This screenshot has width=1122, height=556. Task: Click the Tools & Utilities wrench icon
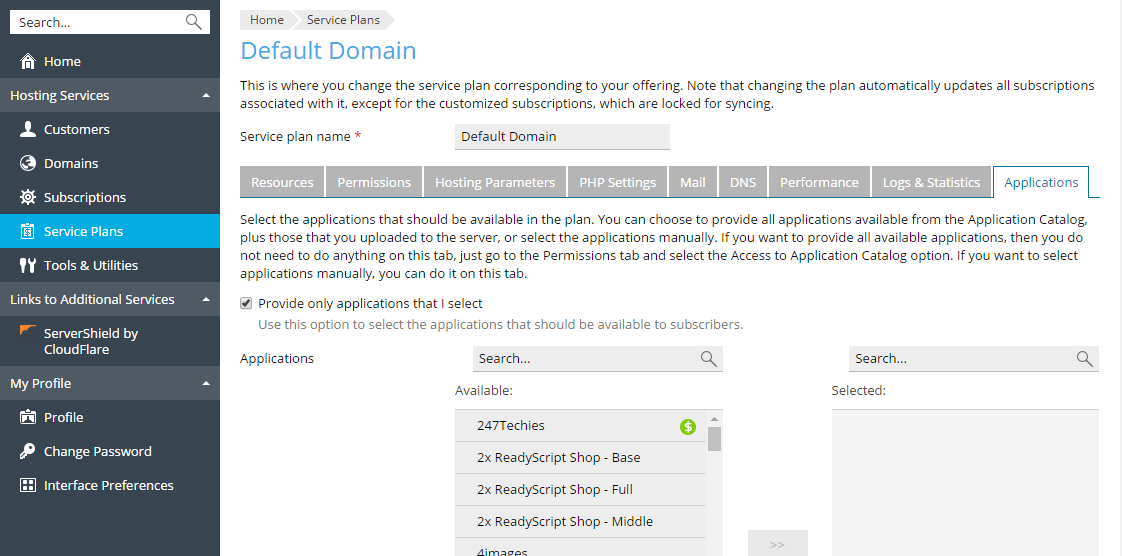coord(27,265)
